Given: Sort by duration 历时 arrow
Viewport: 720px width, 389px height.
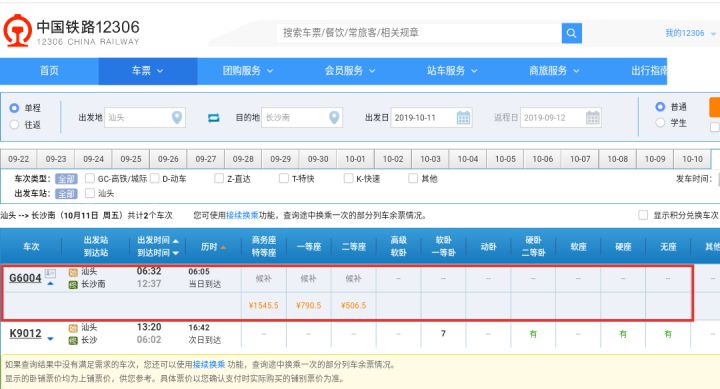Looking at the screenshot, I should point(223,247).
